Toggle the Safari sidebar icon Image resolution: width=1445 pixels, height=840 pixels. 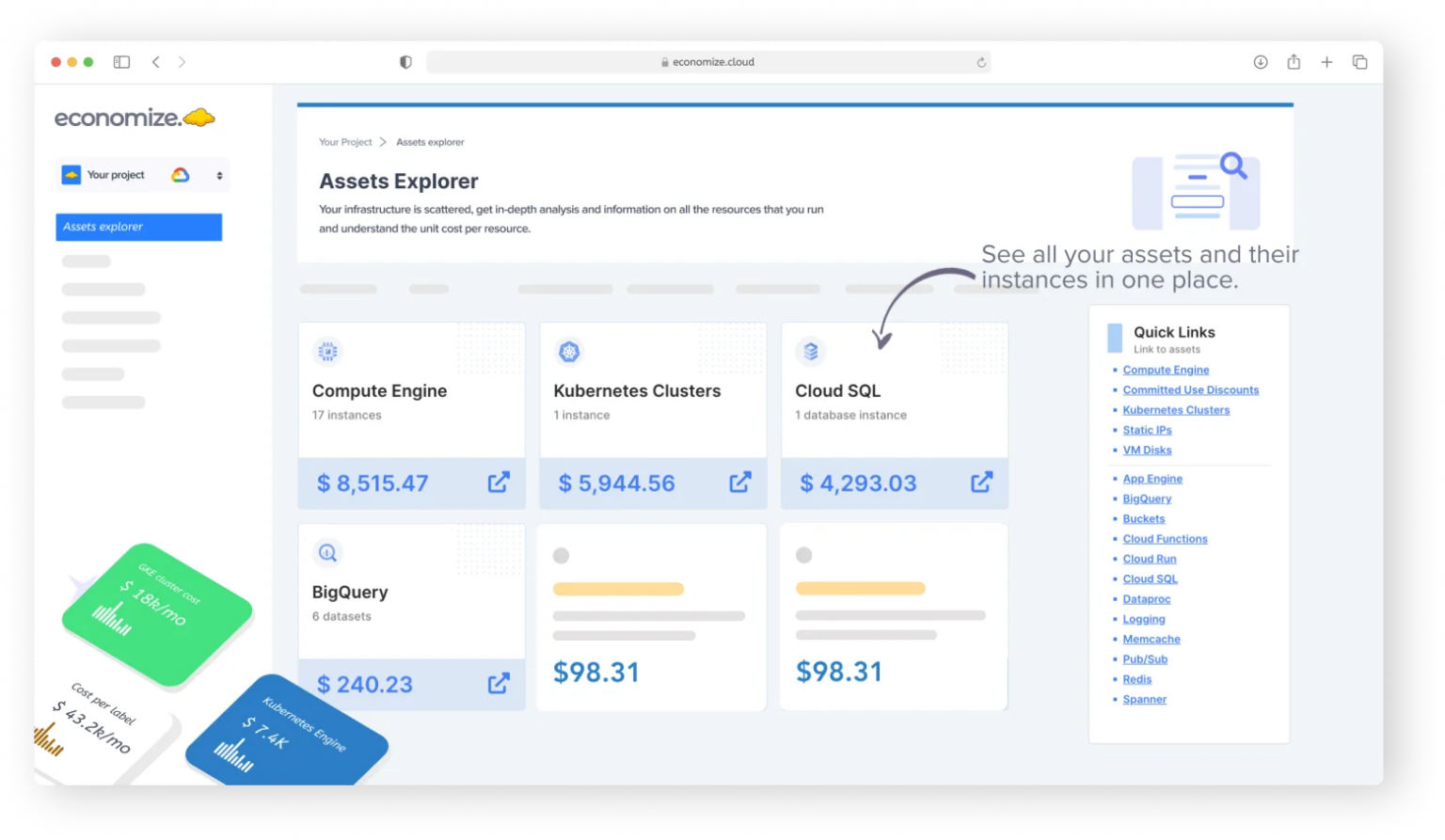[121, 62]
